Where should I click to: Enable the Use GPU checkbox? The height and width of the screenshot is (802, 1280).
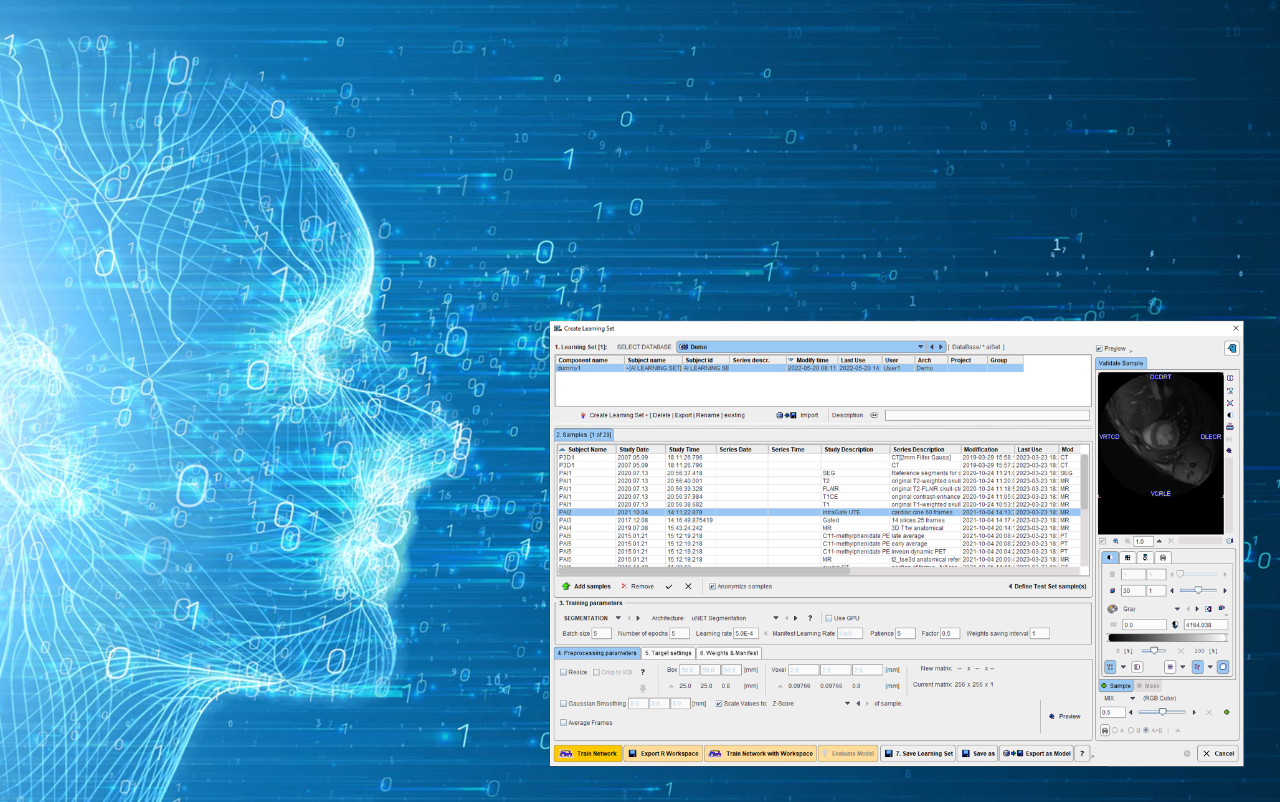(828, 618)
